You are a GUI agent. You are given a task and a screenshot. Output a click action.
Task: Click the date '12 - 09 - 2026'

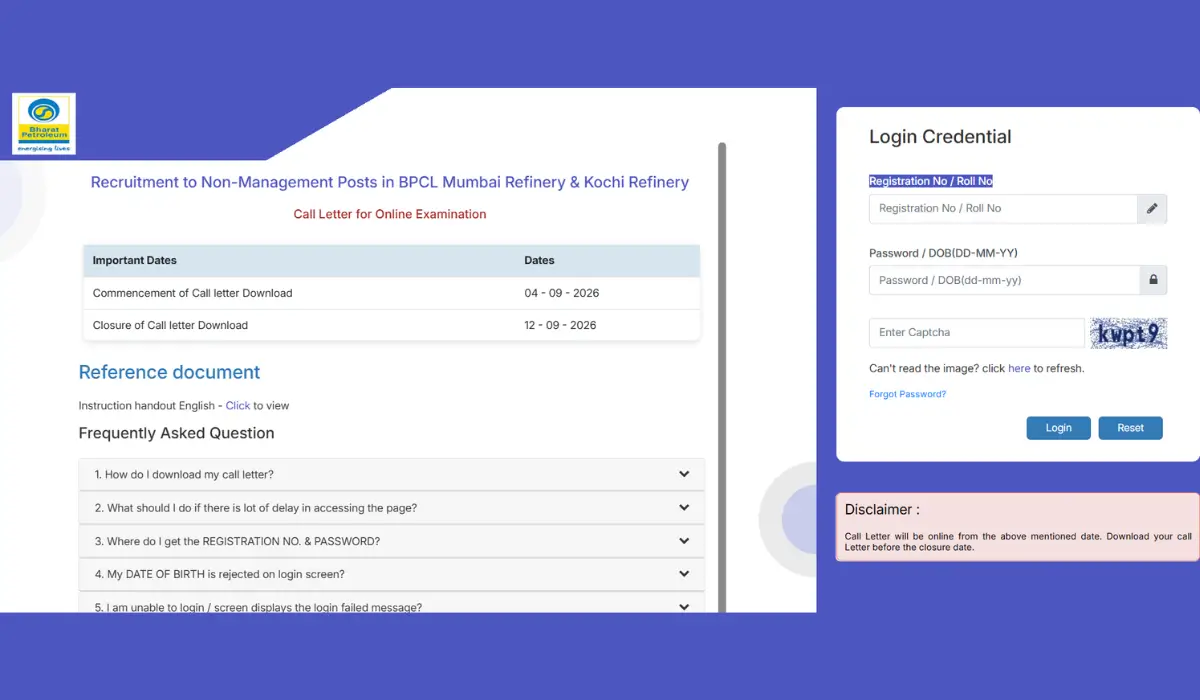point(560,325)
